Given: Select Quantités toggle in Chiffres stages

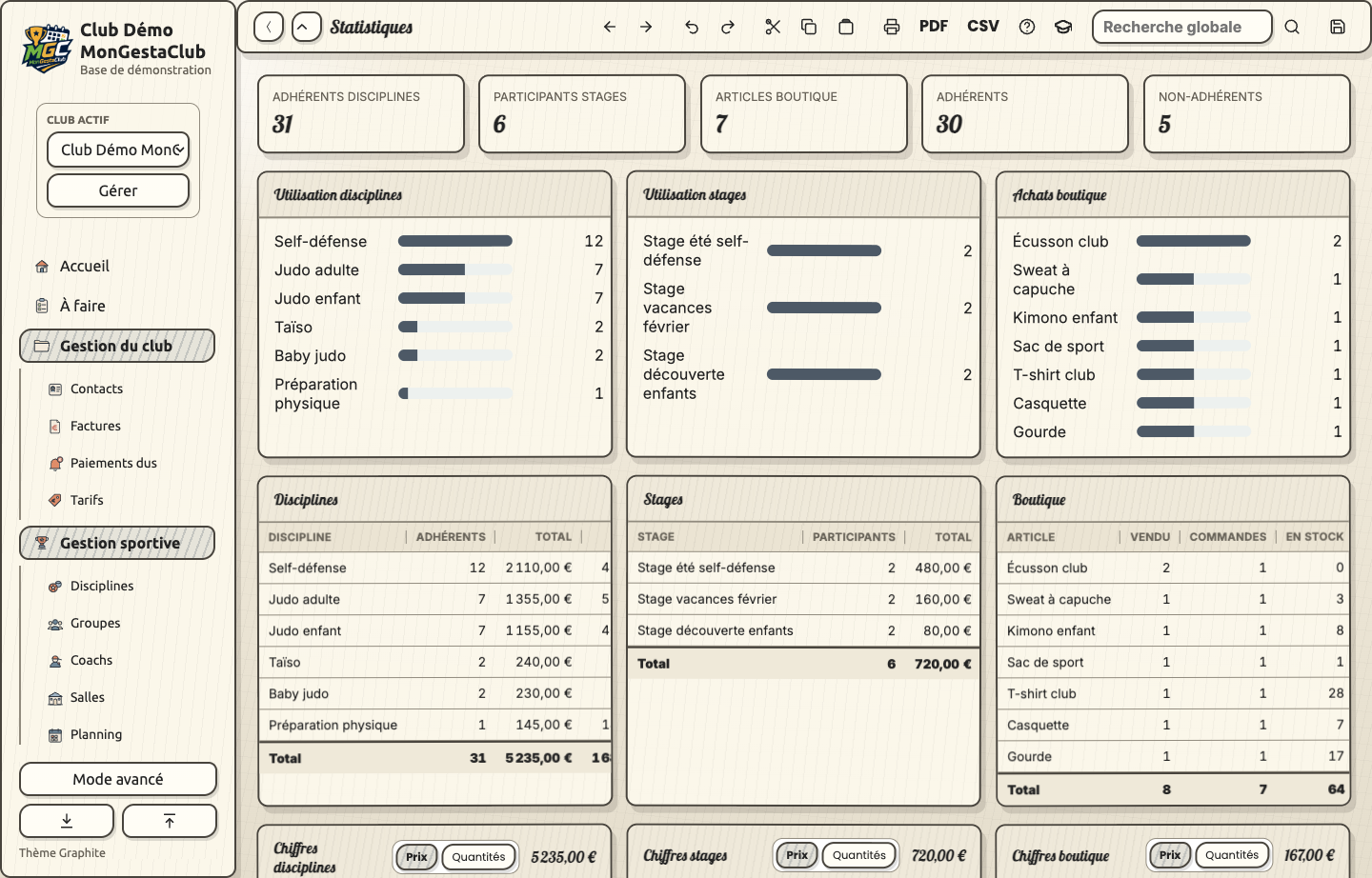Looking at the screenshot, I should (859, 855).
